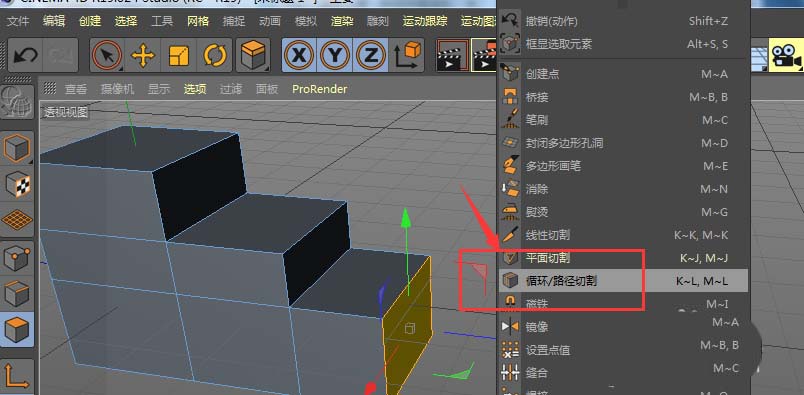Image resolution: width=804 pixels, height=395 pixels.
Task: Select the Workplane grid mode icon
Action: [x=18, y=221]
